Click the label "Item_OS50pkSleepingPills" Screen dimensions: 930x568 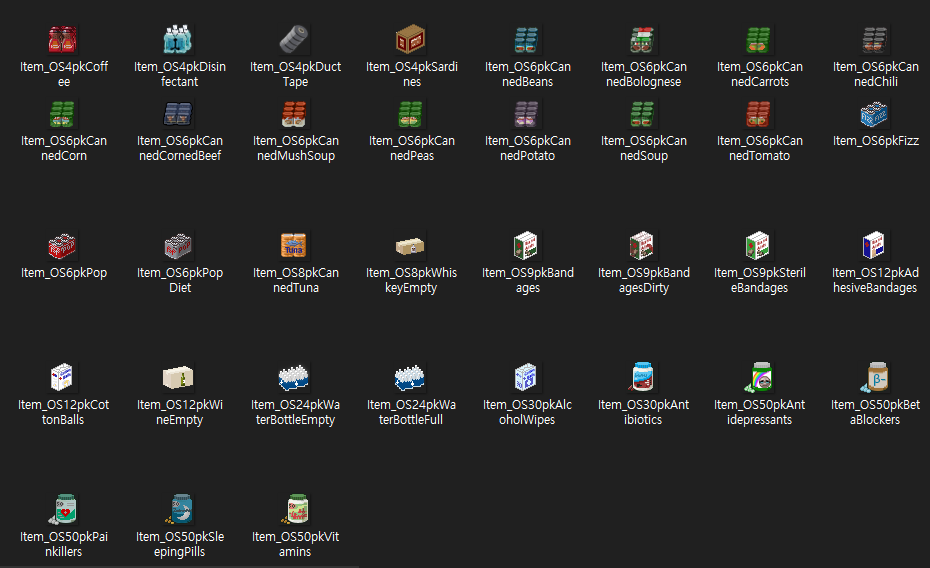click(x=180, y=544)
